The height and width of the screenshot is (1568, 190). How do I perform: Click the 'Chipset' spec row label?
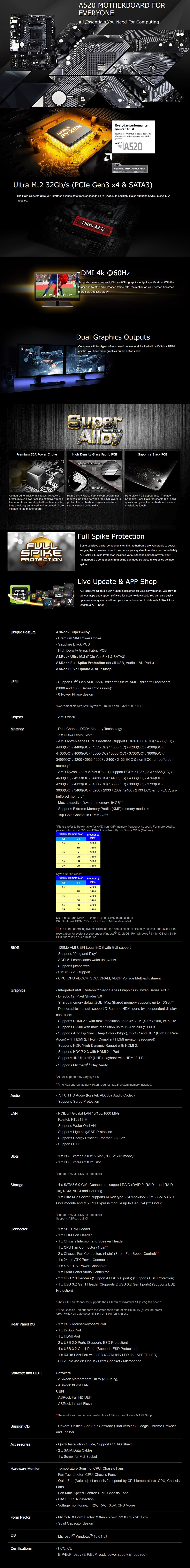tap(17, 717)
